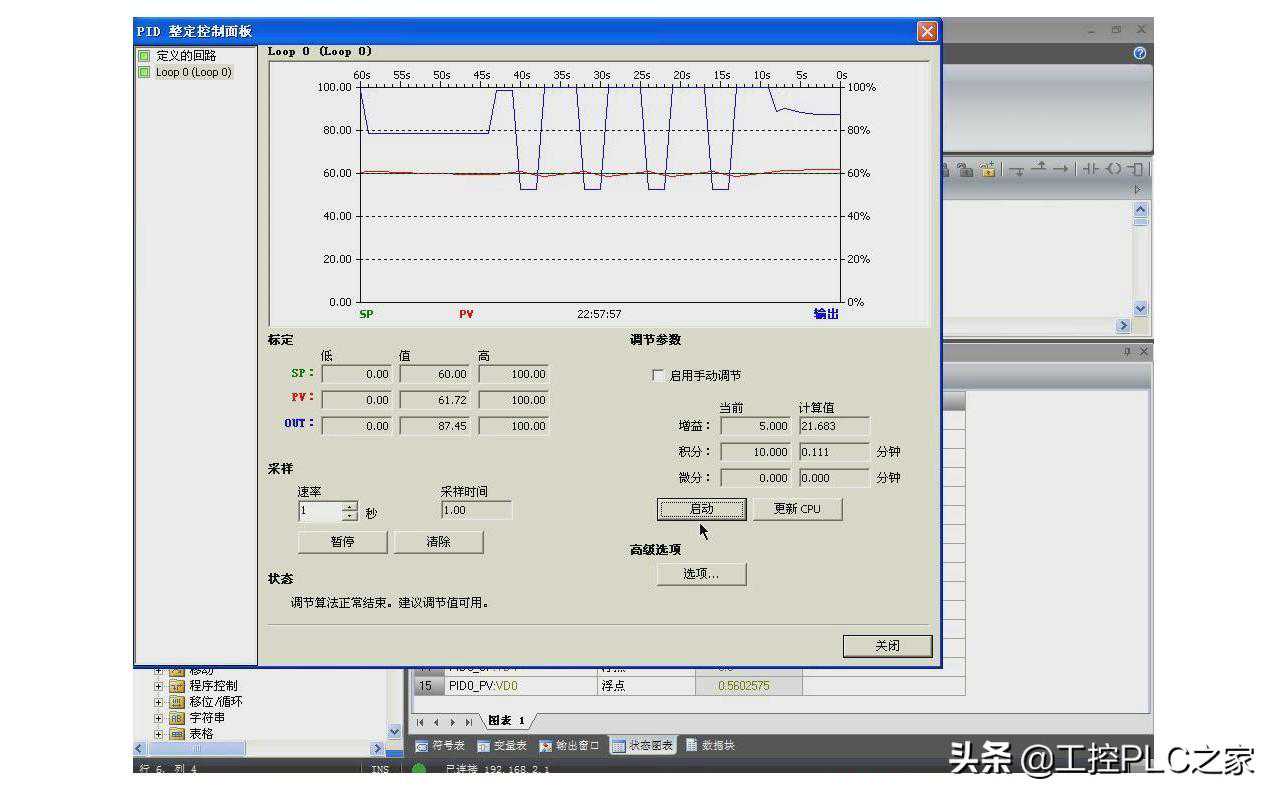The height and width of the screenshot is (800, 1280).
Task: Open the 数据块 tab
Action: (710, 746)
